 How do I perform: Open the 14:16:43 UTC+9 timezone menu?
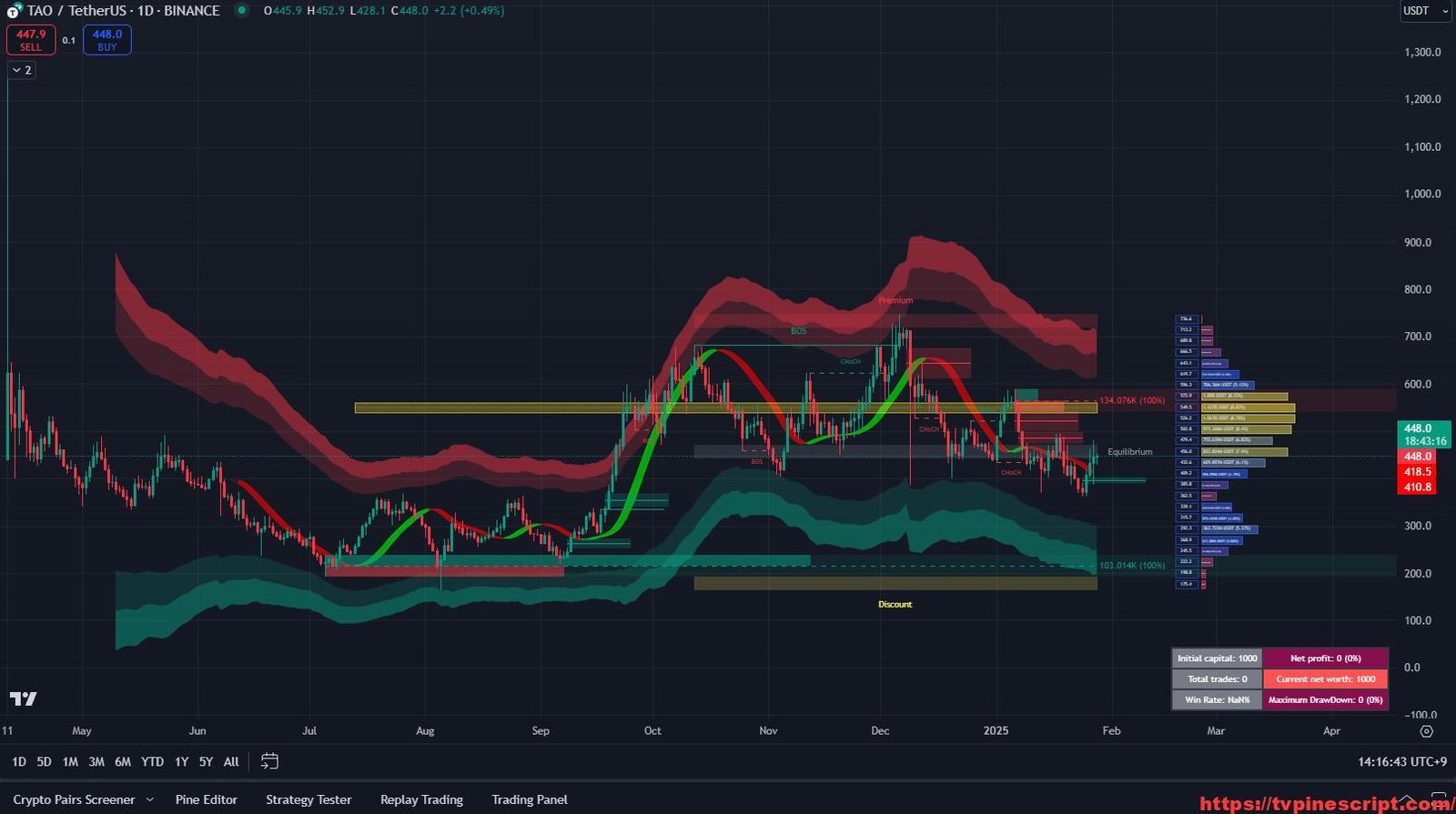point(1401,762)
